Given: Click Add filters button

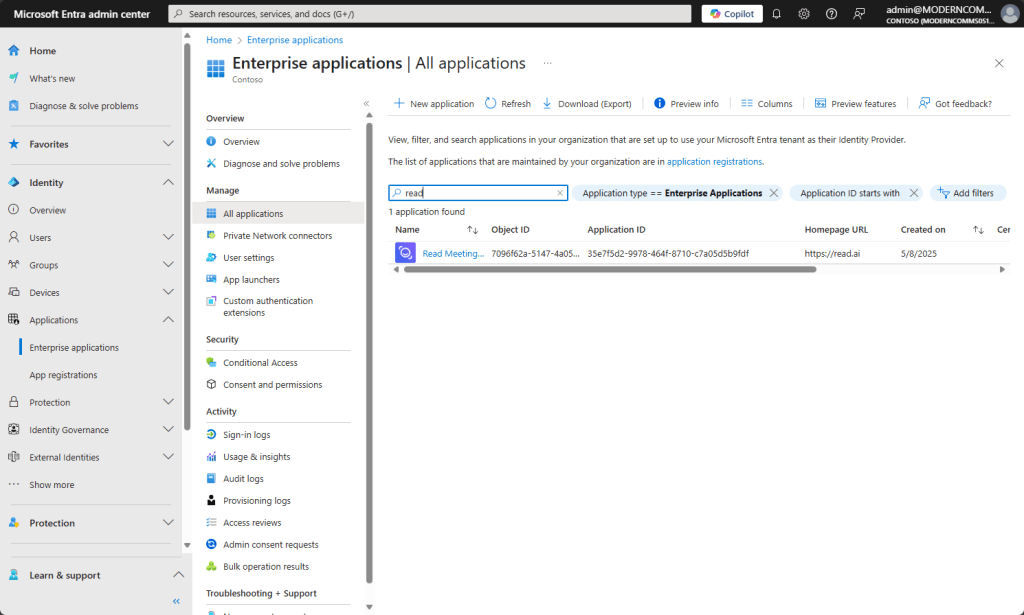Looking at the screenshot, I should click(967, 193).
